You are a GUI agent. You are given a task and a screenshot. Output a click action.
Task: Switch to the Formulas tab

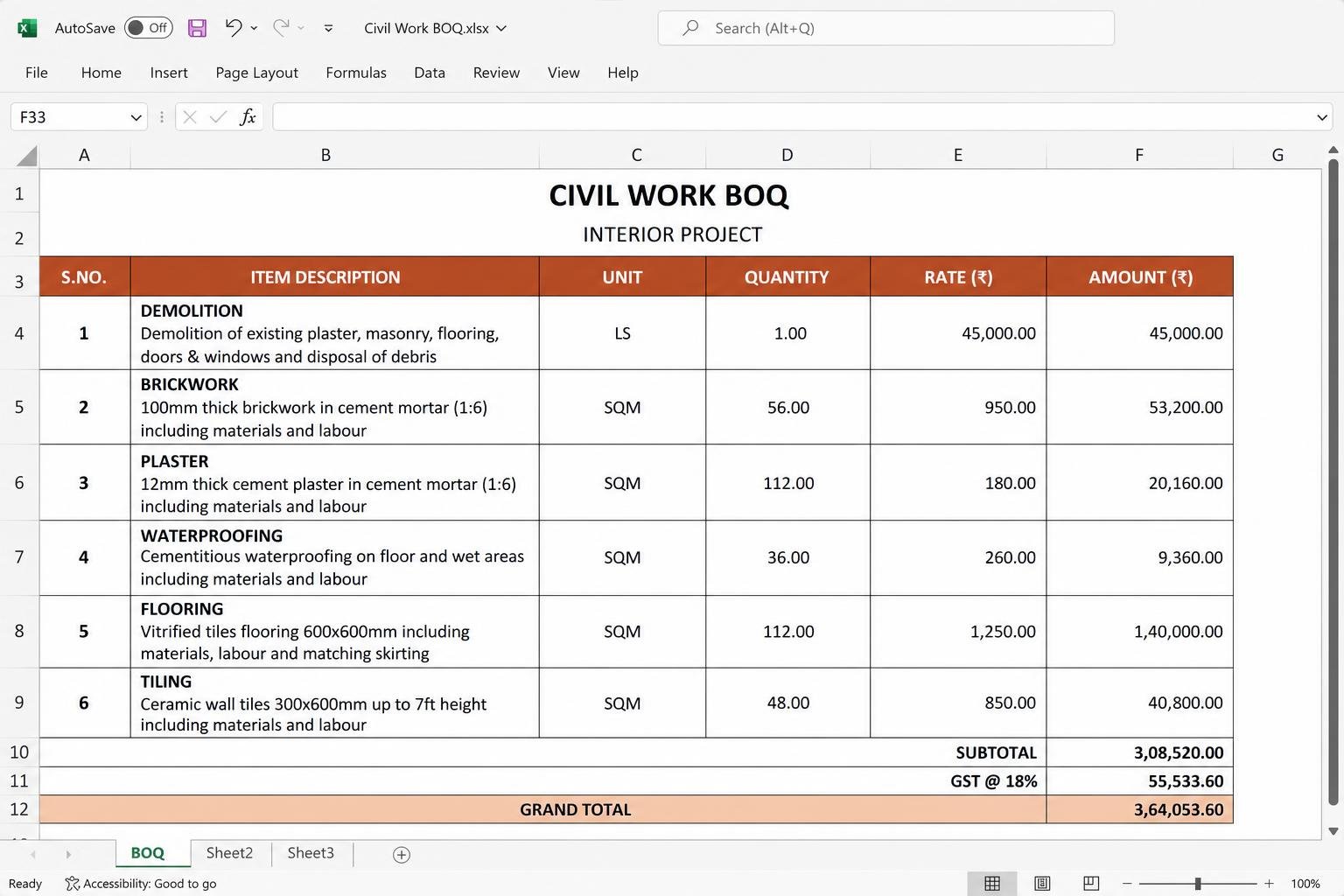(356, 73)
